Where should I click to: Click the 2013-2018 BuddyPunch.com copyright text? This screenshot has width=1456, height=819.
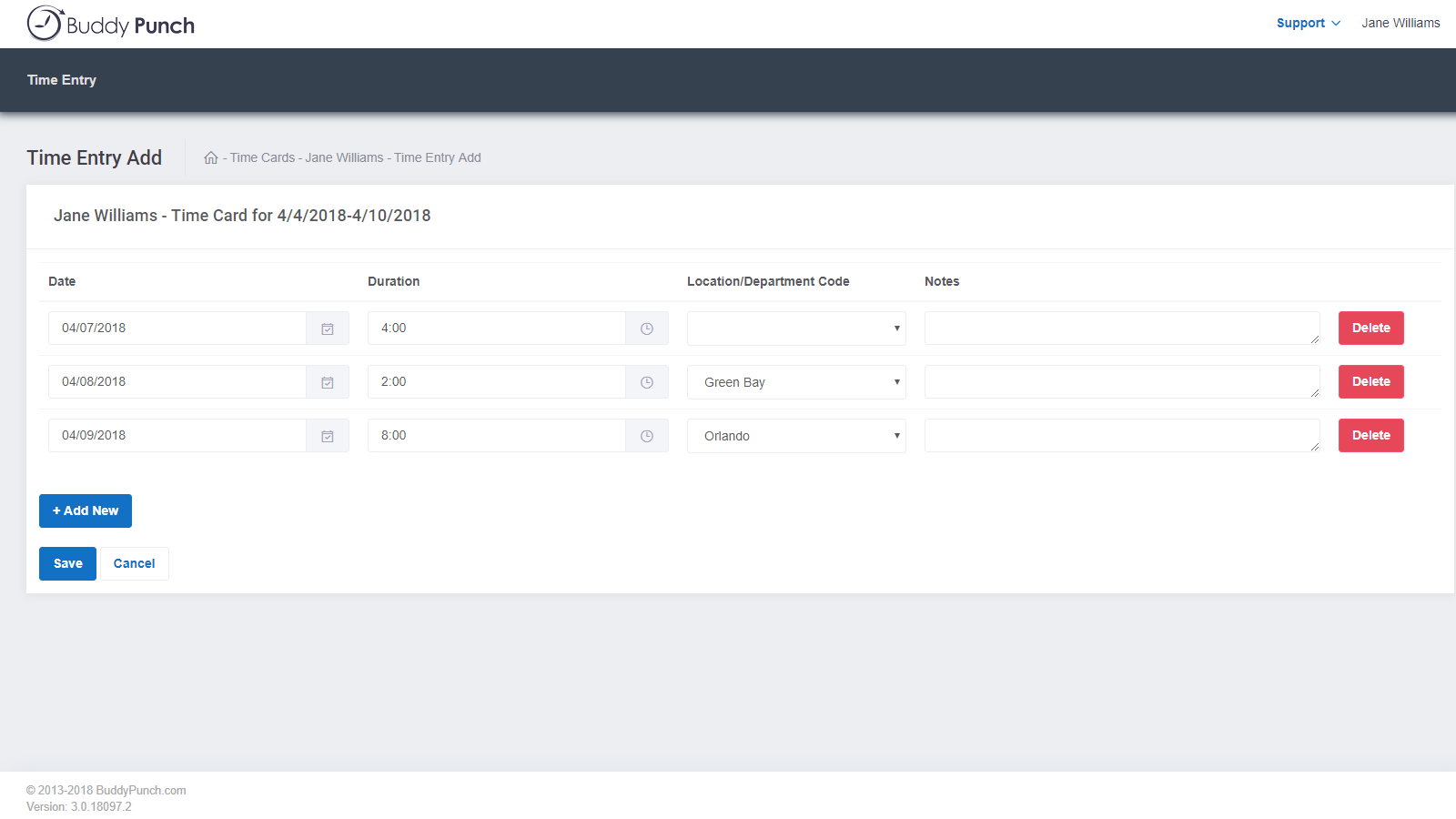106,790
